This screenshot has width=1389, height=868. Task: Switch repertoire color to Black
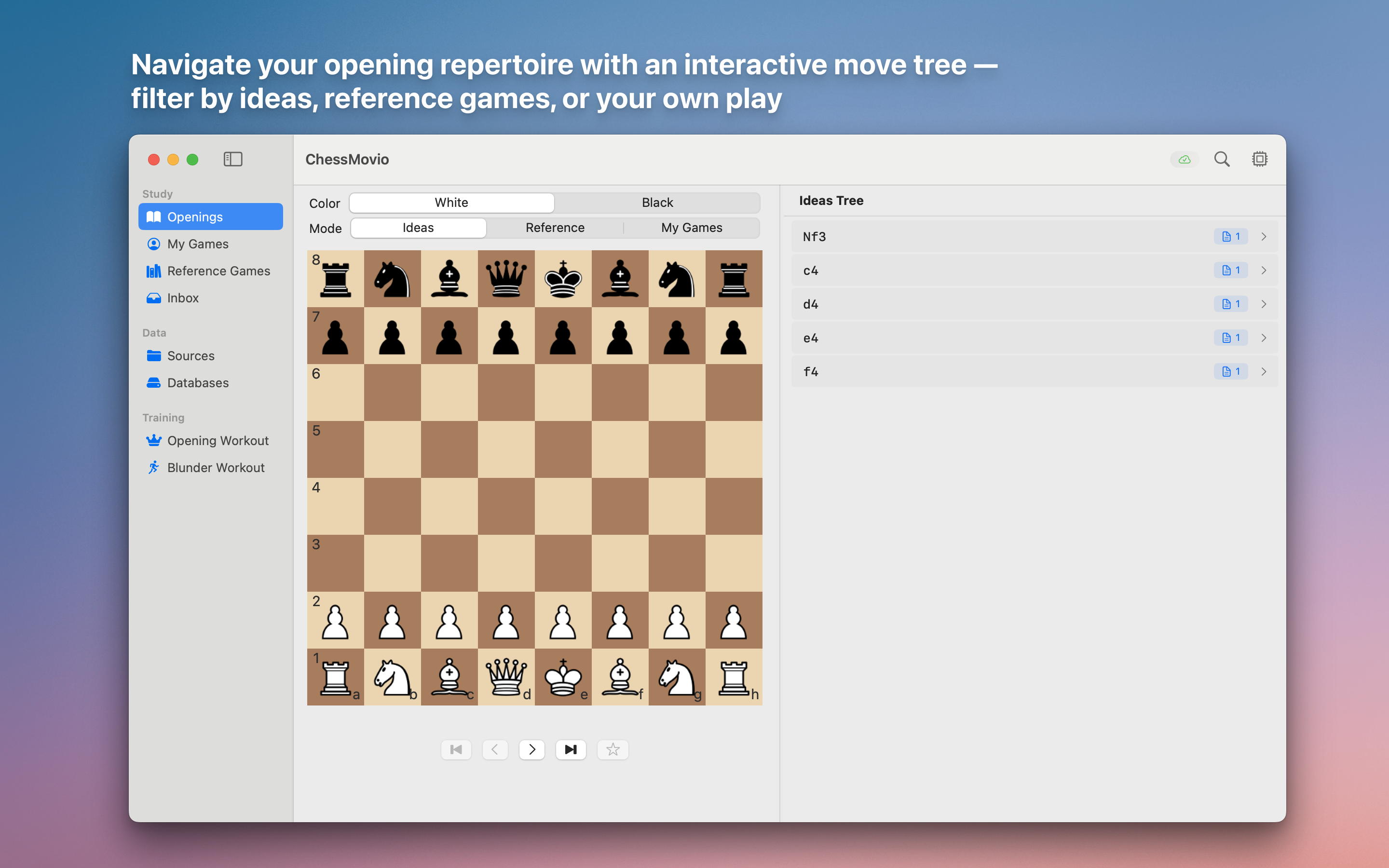pos(657,202)
